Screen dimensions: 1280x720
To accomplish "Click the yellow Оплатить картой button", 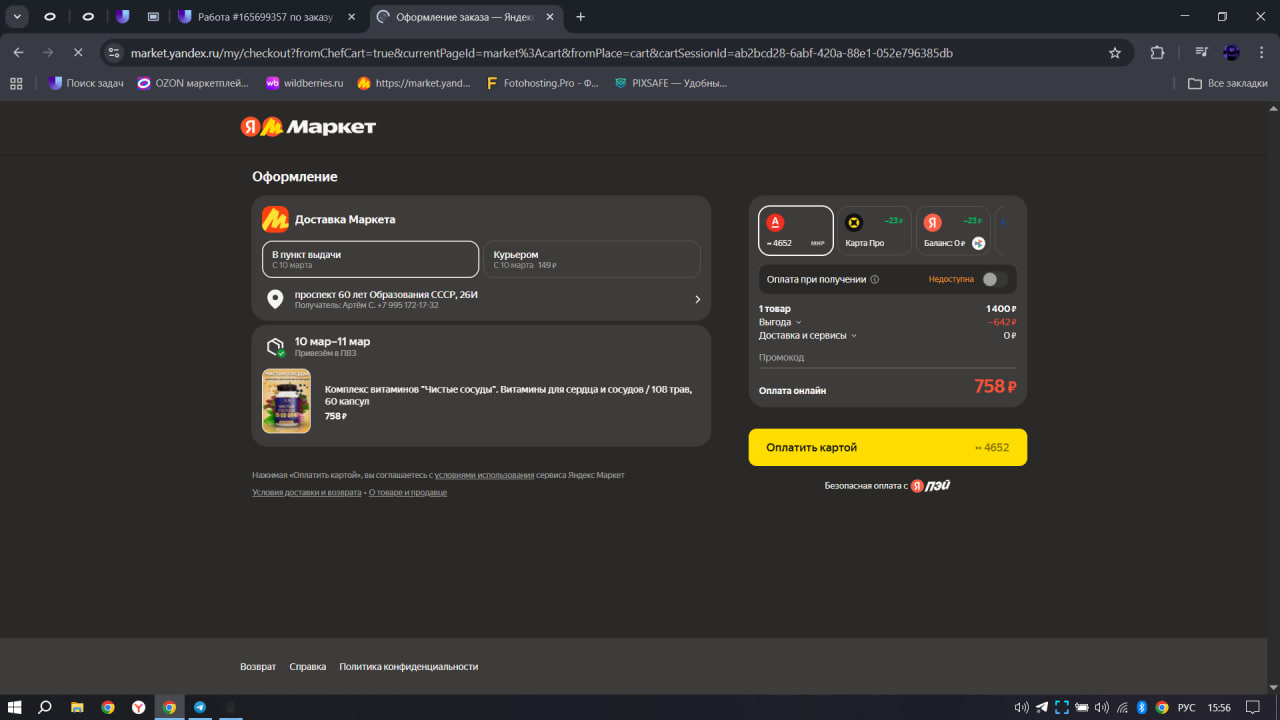I will [888, 448].
